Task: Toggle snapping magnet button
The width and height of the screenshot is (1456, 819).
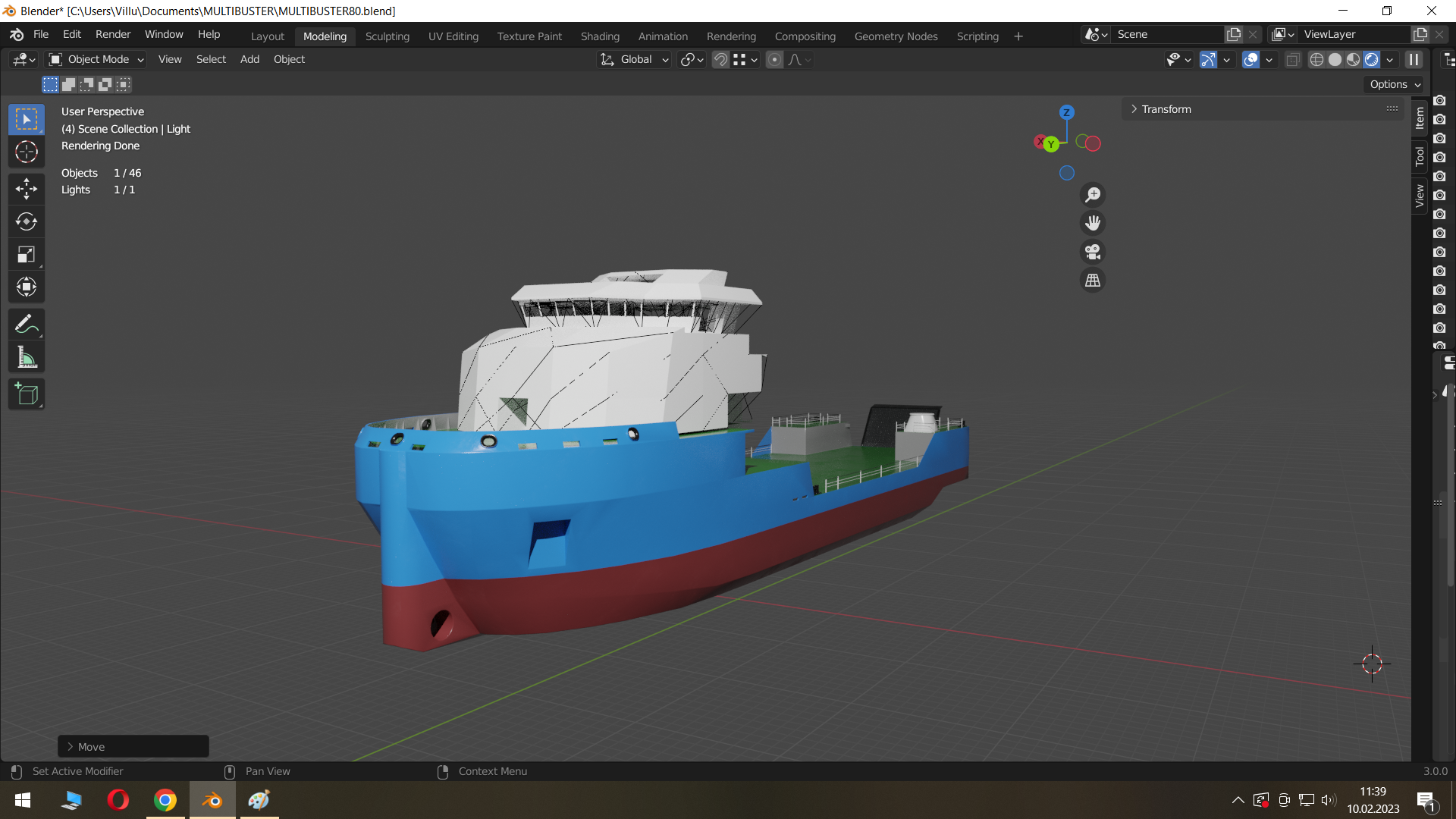Action: (720, 59)
